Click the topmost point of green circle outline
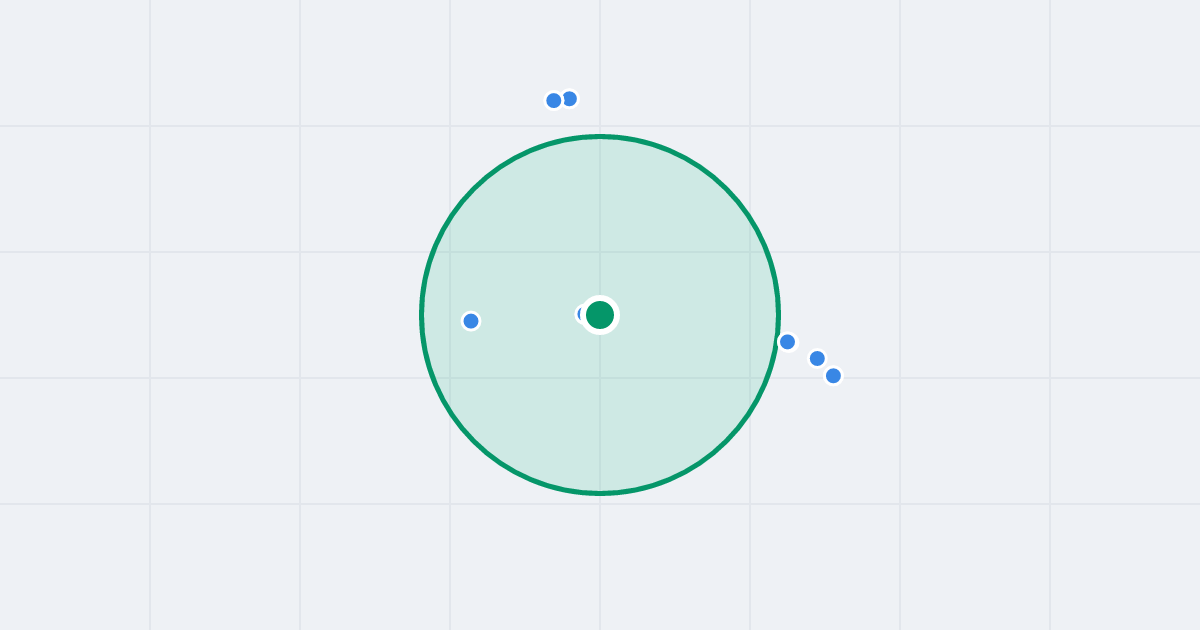This screenshot has width=1200, height=630. point(600,137)
